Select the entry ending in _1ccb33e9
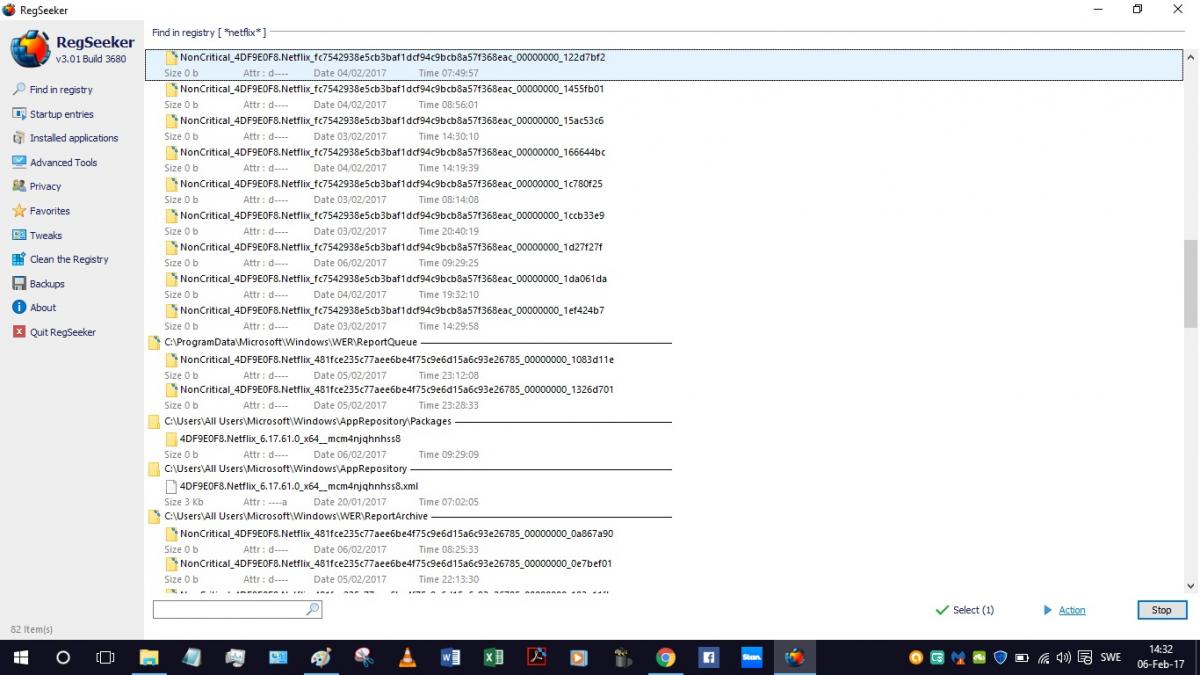The height and width of the screenshot is (675, 1200). click(x=392, y=216)
